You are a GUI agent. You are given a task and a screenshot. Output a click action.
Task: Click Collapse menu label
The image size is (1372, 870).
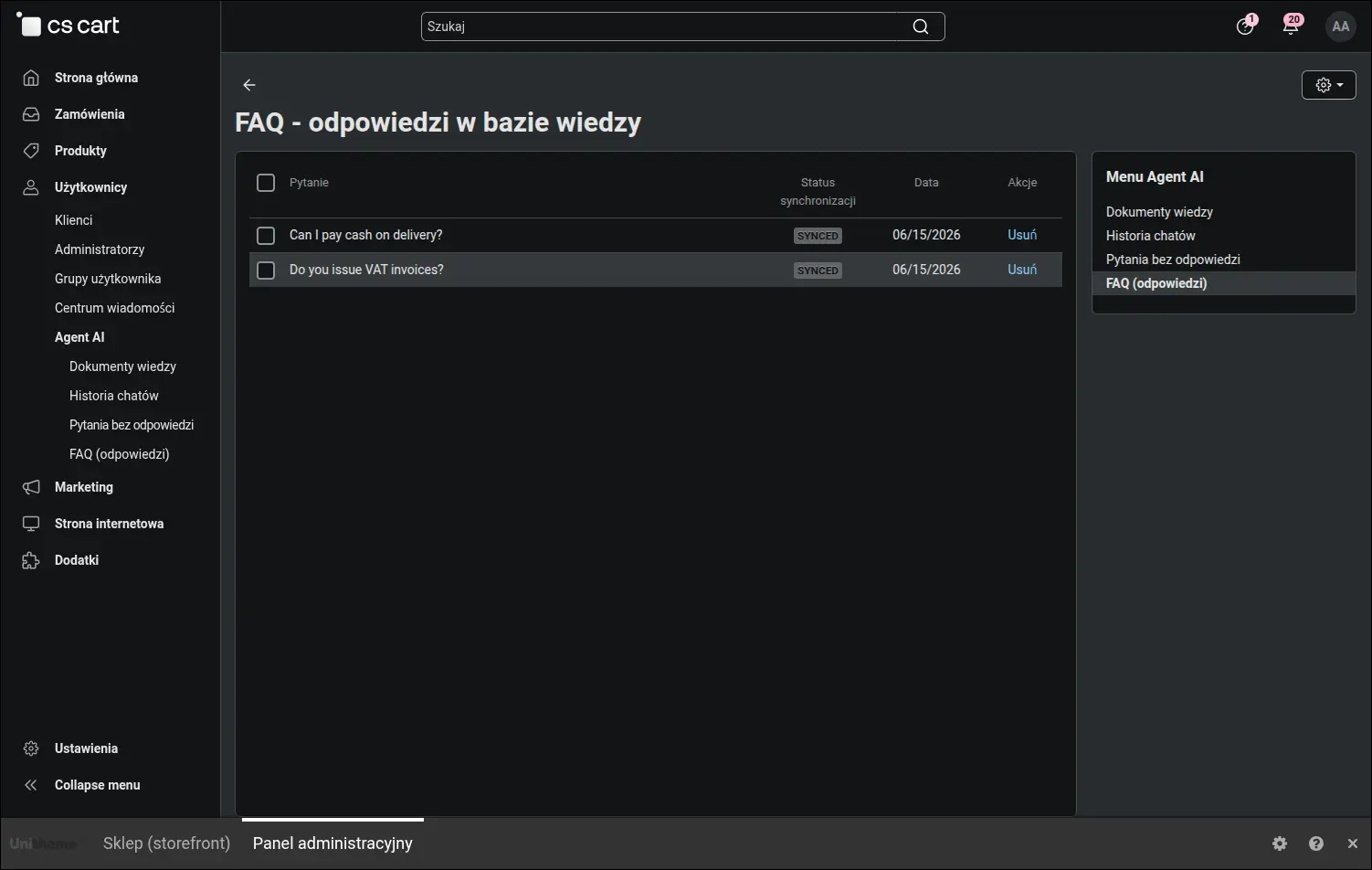(x=97, y=785)
